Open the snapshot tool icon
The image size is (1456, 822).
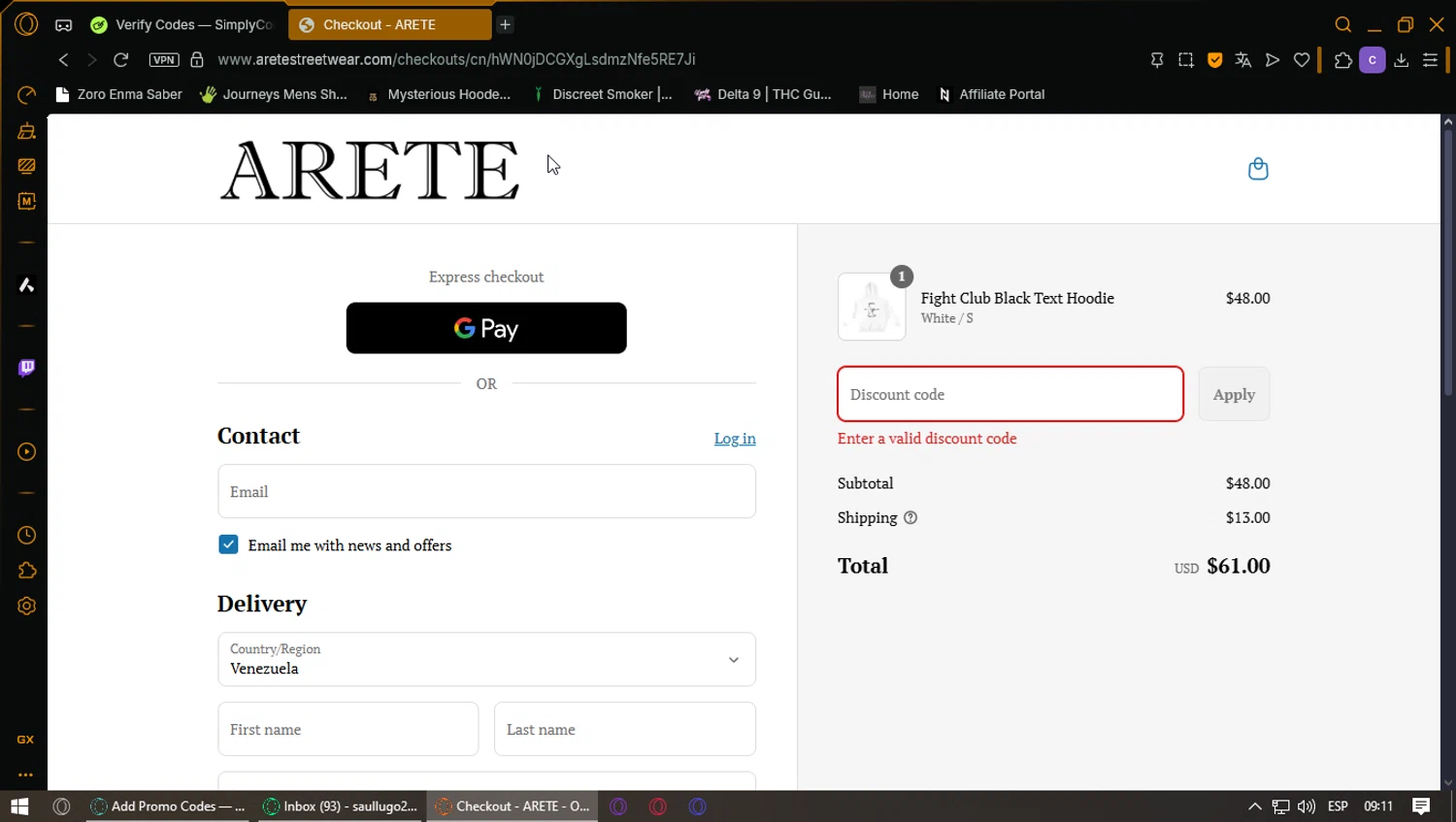click(x=1186, y=60)
